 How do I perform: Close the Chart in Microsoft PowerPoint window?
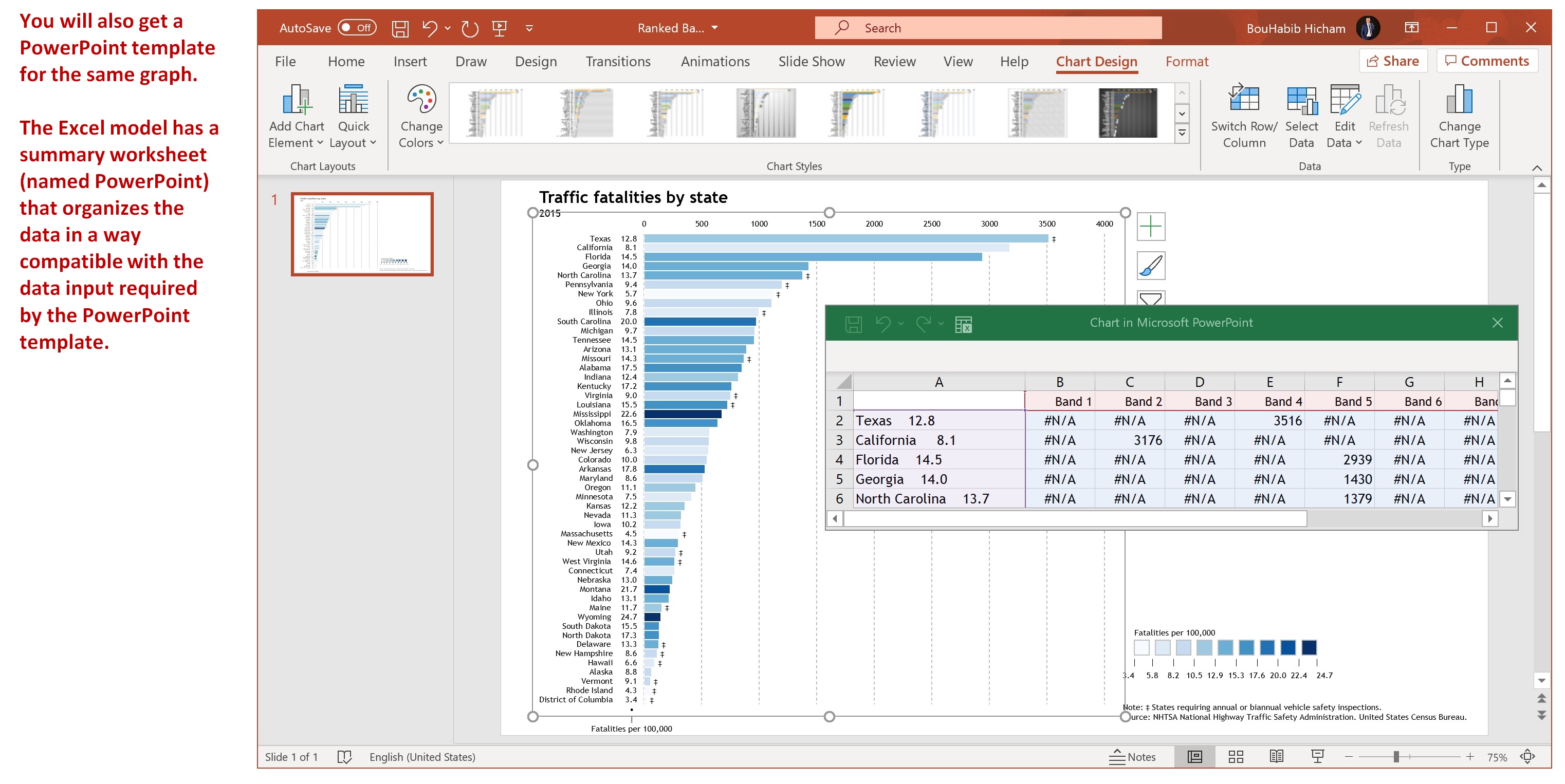click(x=1497, y=323)
